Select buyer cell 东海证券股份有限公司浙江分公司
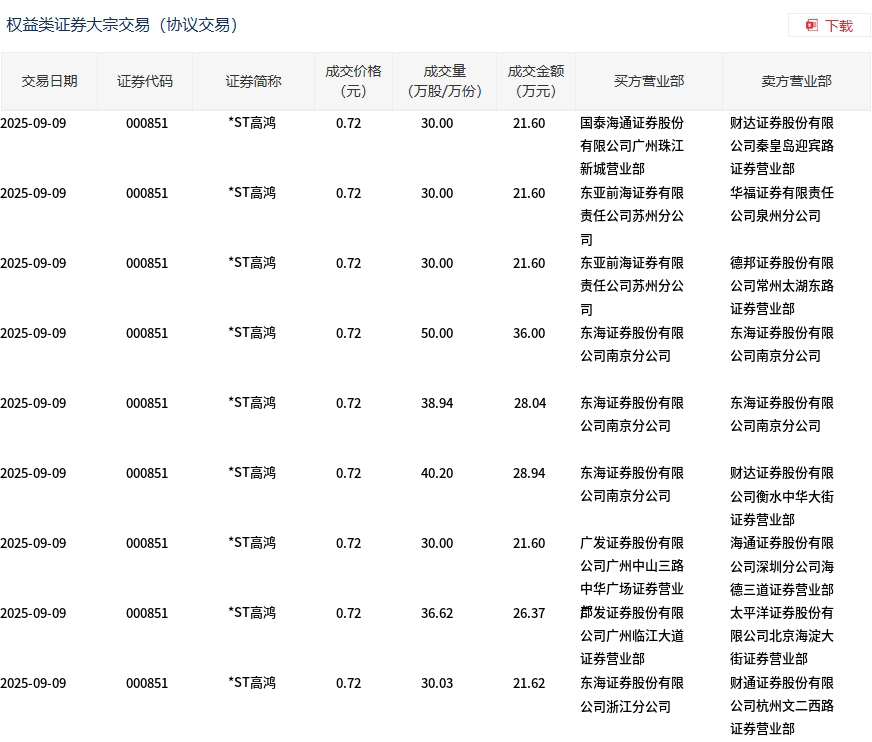872x742 pixels. tap(632, 695)
